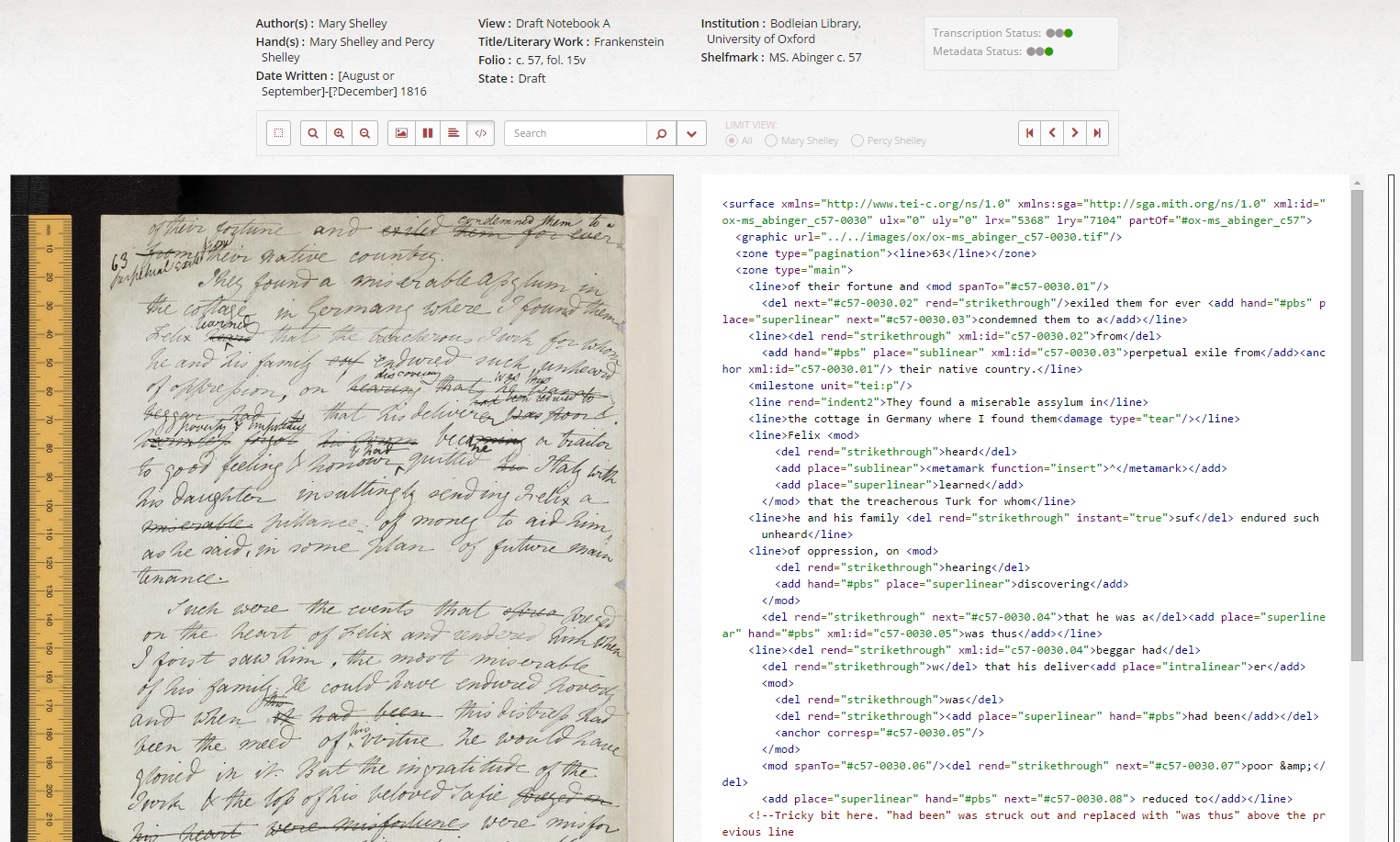
Task: Go to the previous page
Action: [x=1052, y=133]
